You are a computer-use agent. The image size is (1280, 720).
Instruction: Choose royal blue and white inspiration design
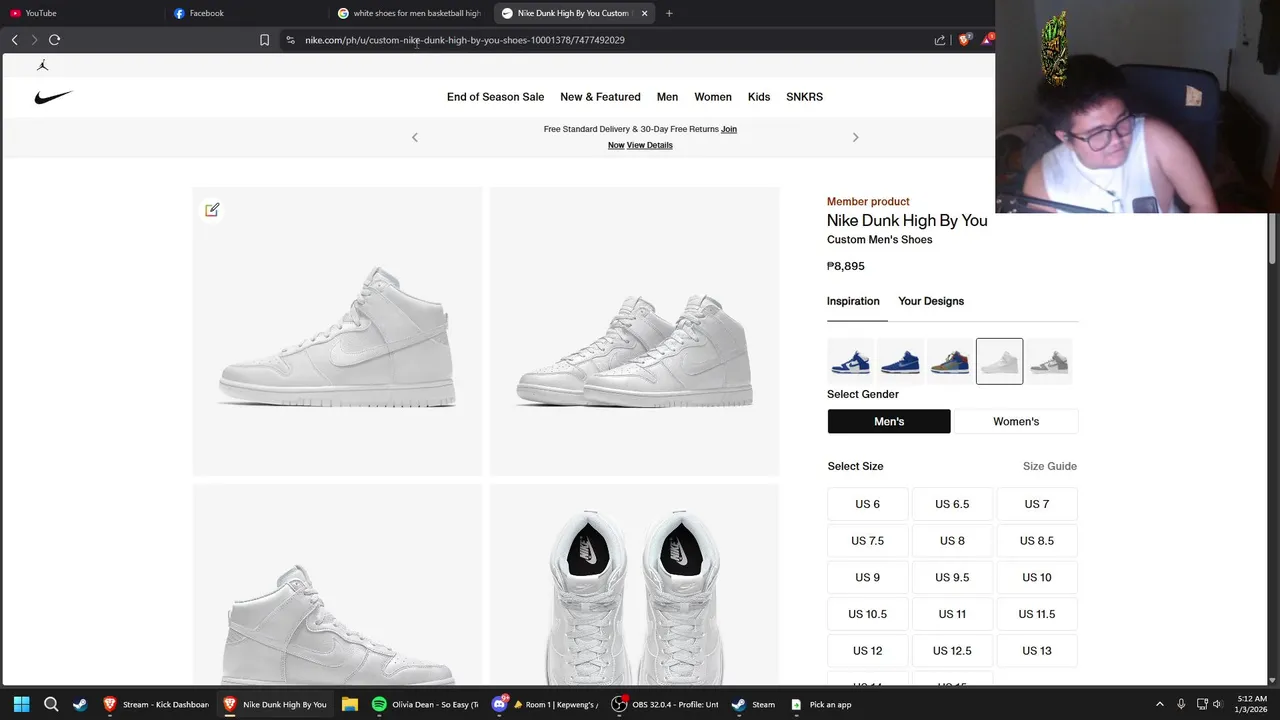pyautogui.click(x=851, y=361)
